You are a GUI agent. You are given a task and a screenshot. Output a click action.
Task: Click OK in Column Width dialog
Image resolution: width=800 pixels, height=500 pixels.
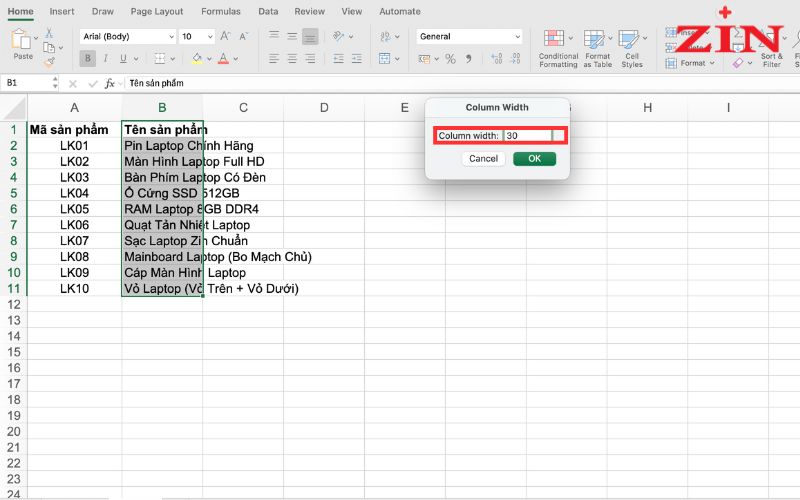coord(534,159)
